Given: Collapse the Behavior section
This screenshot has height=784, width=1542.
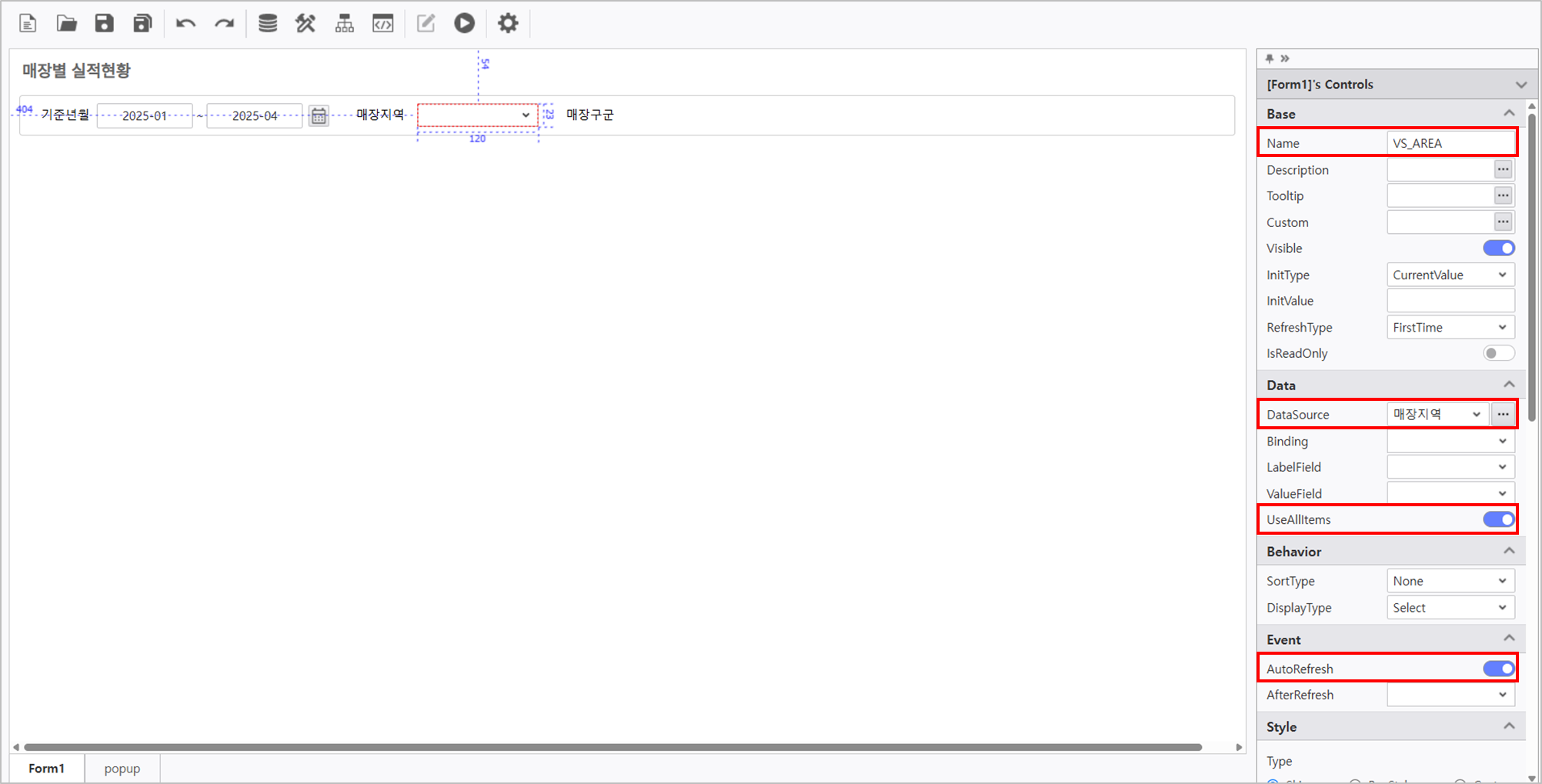Looking at the screenshot, I should tap(1508, 552).
